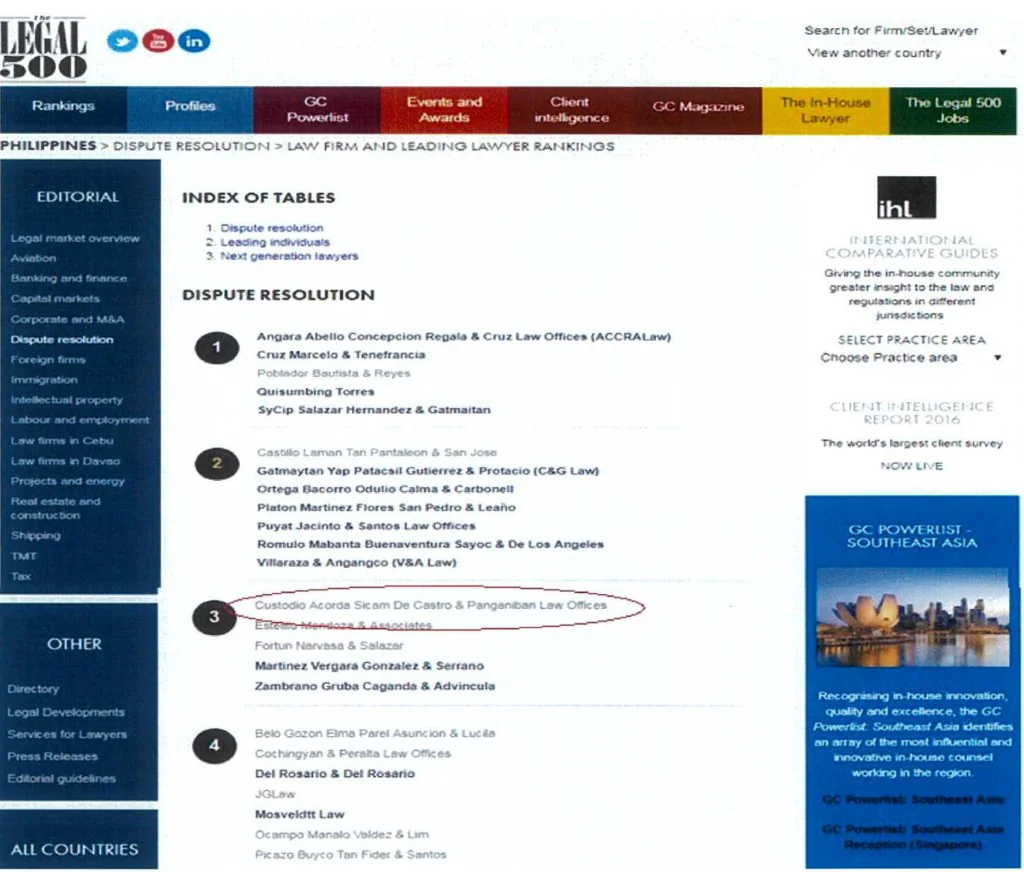The width and height of the screenshot is (1024, 872).
Task: Open Real estate and construction section
Action: tap(56, 508)
